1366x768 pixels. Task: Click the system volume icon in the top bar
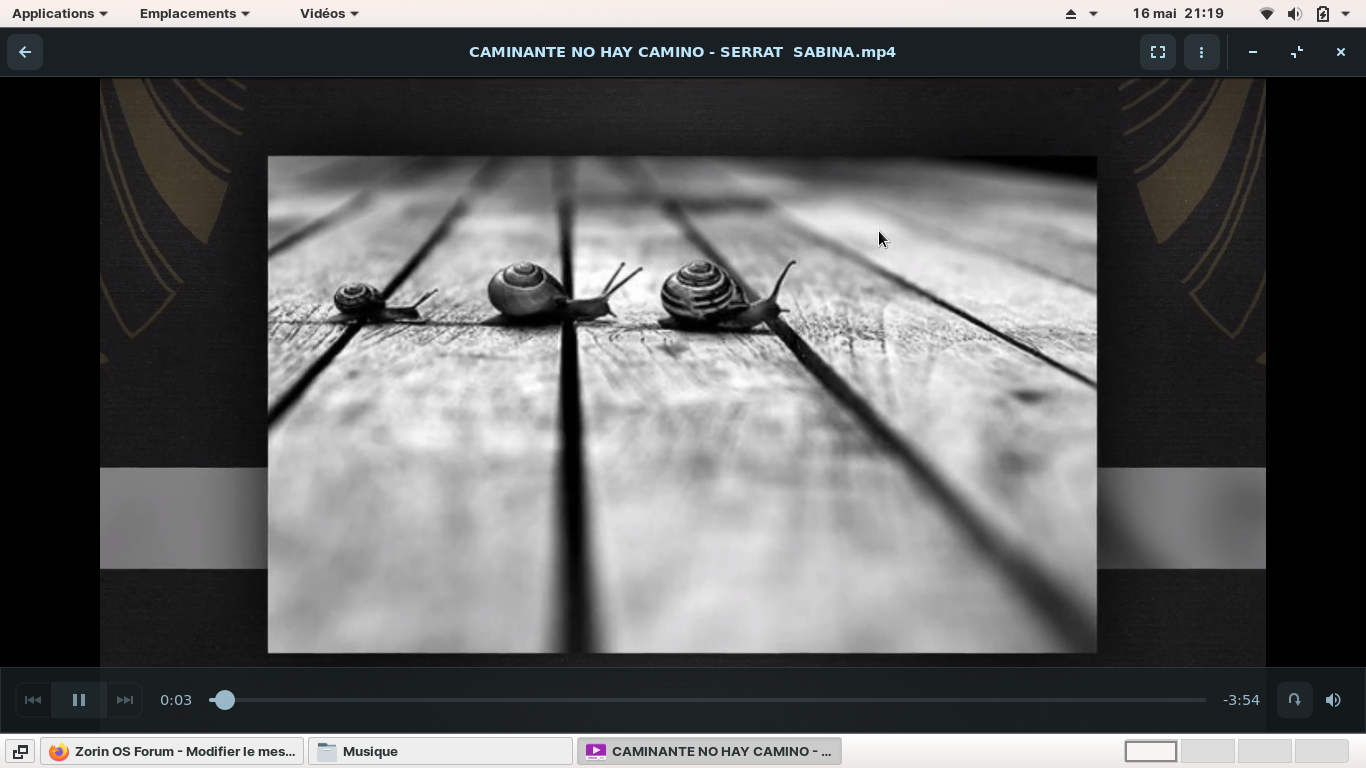1294,14
